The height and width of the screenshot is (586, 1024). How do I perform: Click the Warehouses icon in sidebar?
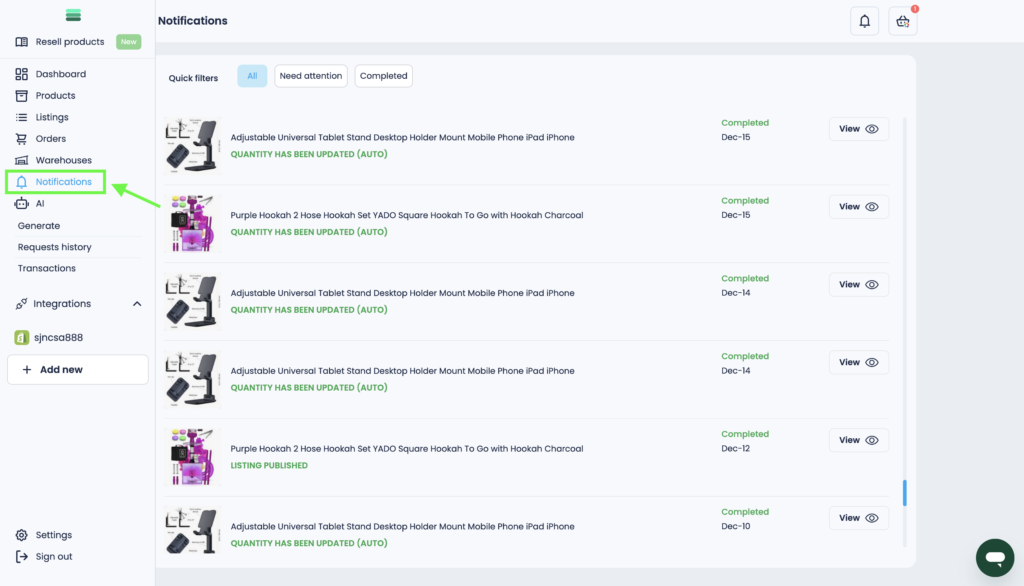22,160
